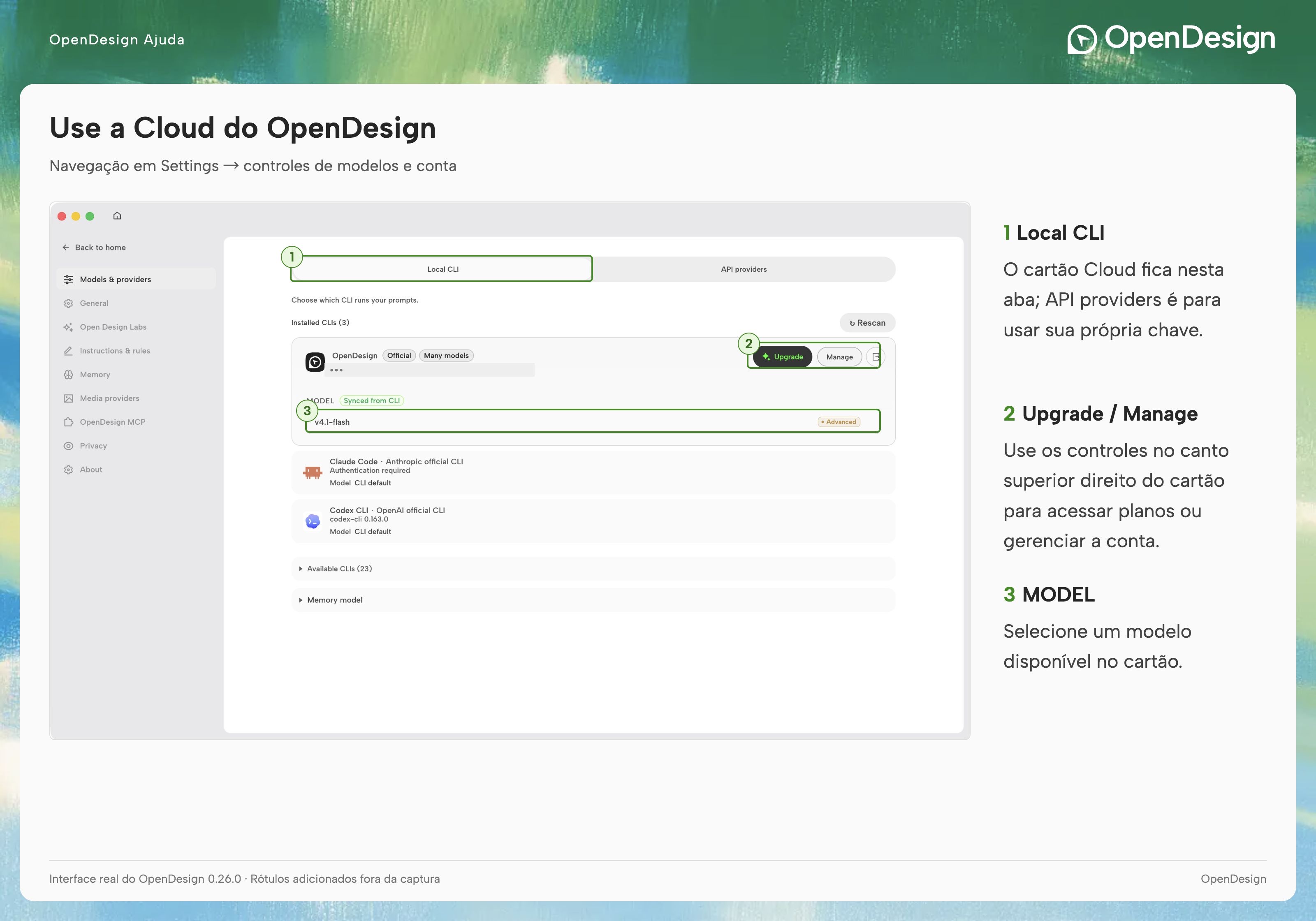
Task: Click the Installed CLIs (3) label
Action: (320, 323)
